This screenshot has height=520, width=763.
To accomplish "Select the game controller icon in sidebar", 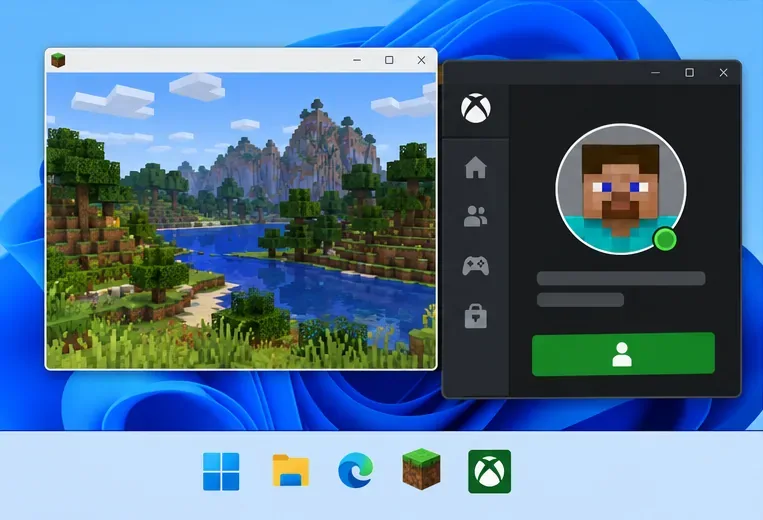I will (475, 266).
